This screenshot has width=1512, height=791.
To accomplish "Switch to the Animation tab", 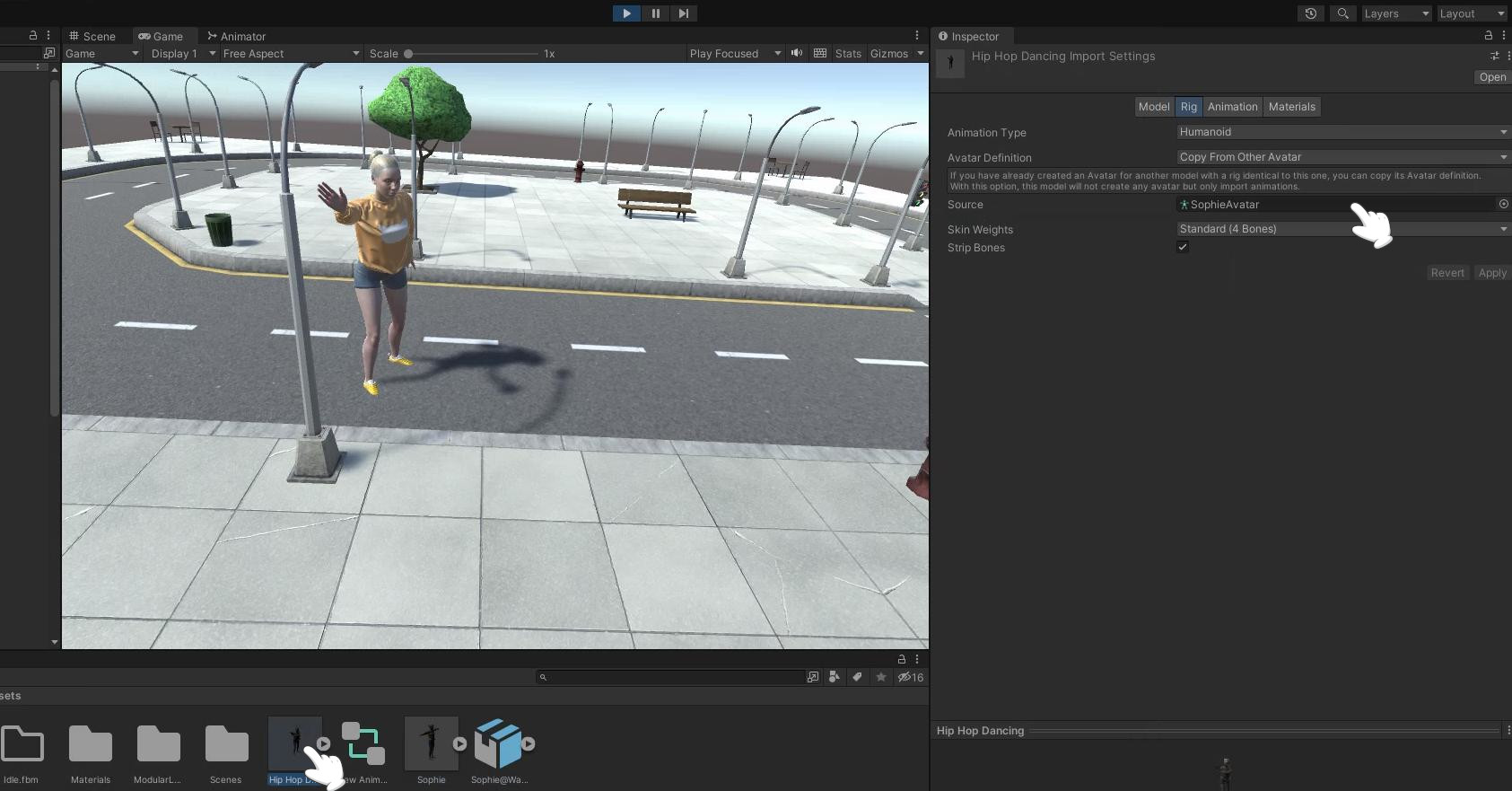I will click(1232, 107).
